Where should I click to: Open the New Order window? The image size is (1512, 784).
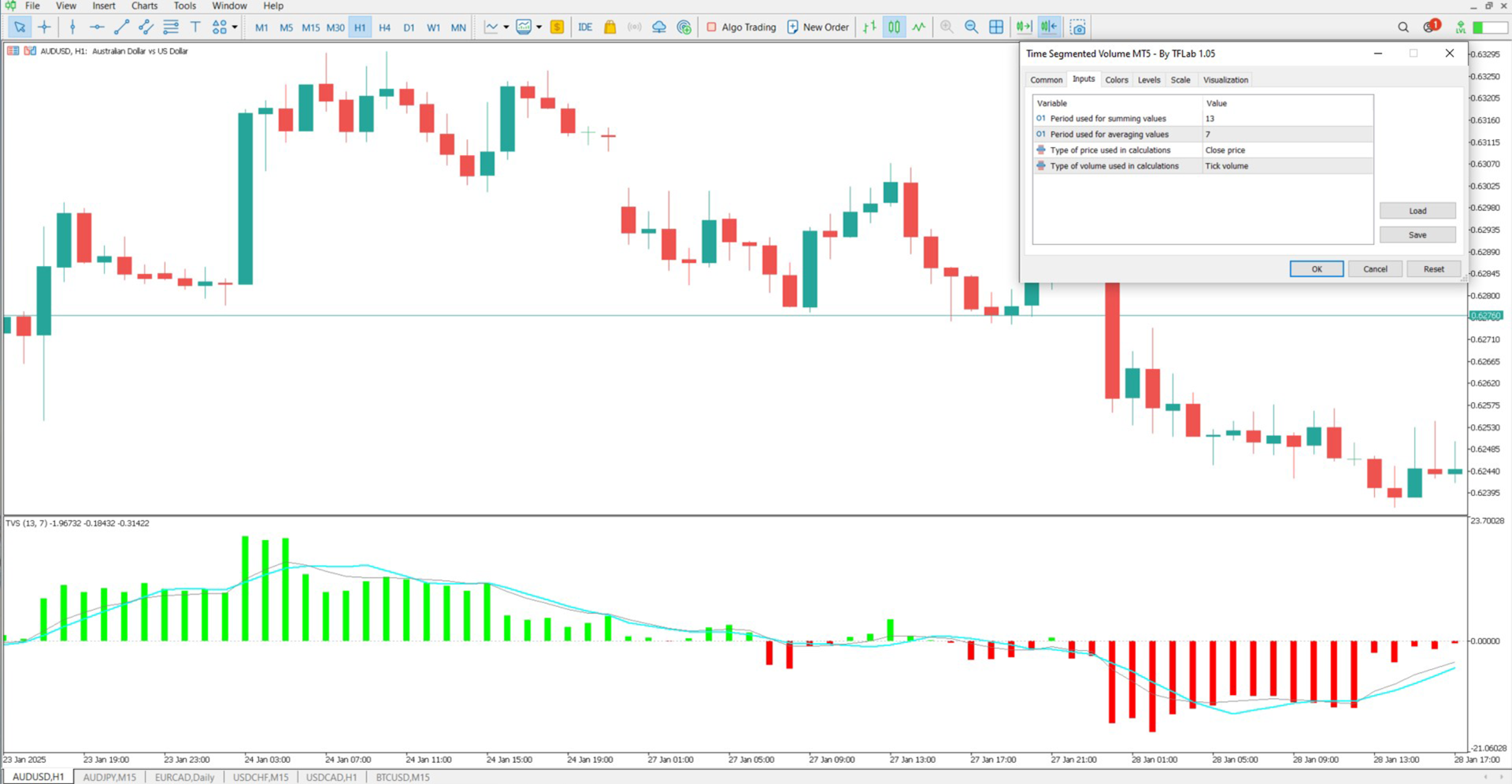tap(817, 26)
